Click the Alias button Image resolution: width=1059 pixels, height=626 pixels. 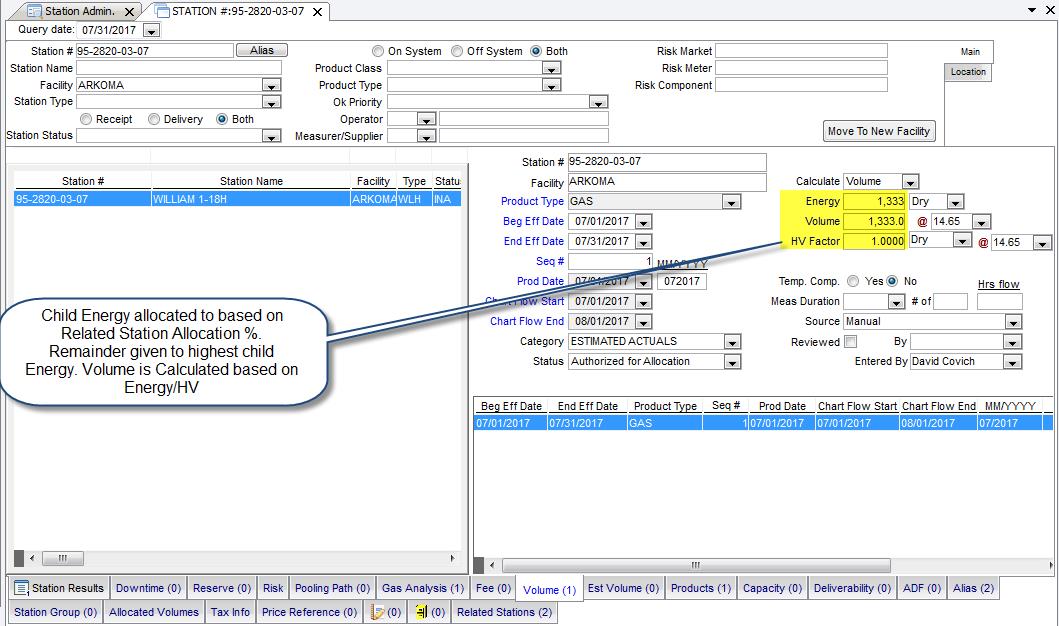261,50
